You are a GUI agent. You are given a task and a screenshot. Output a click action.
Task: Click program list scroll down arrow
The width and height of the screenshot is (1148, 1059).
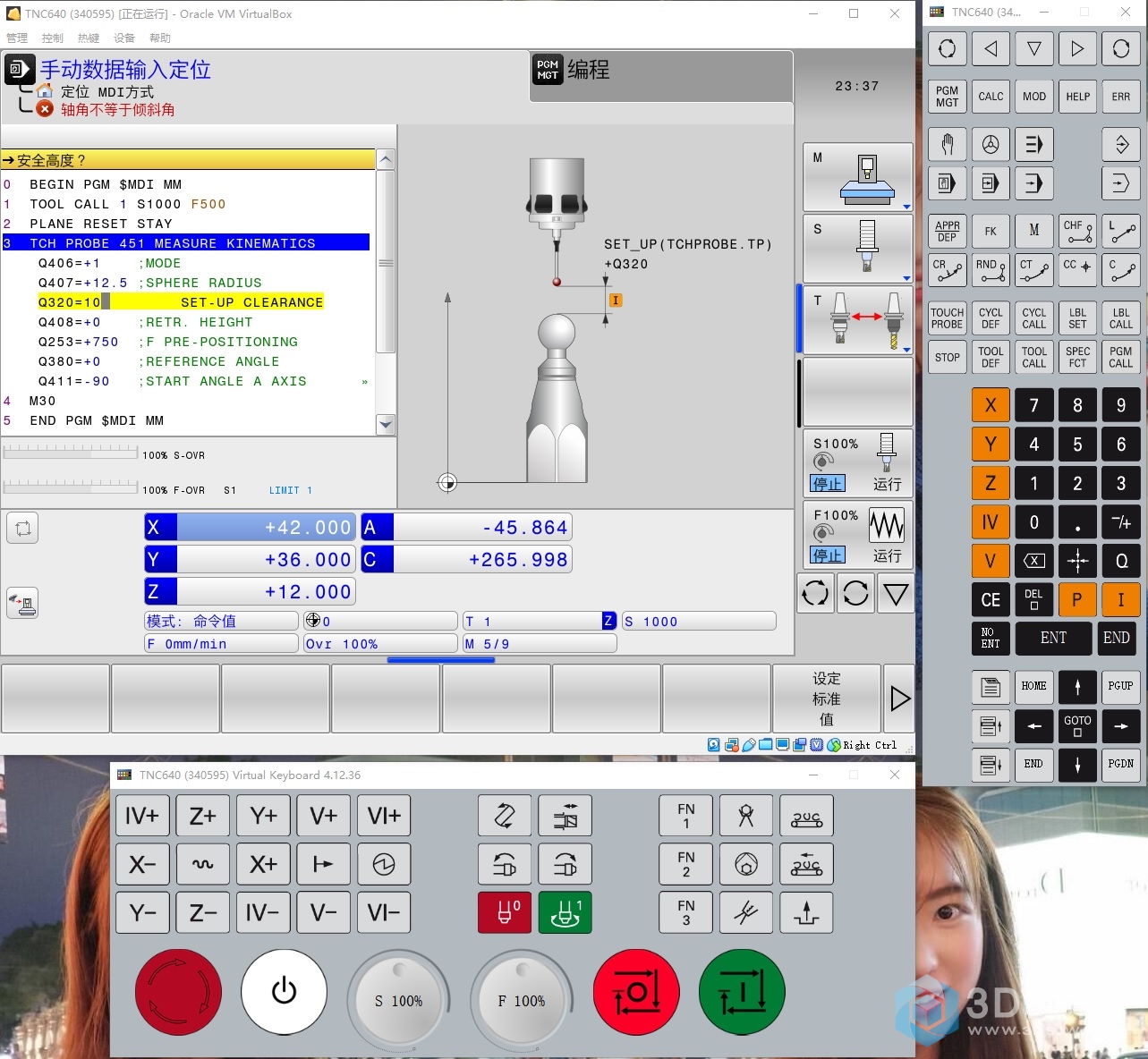tap(386, 425)
